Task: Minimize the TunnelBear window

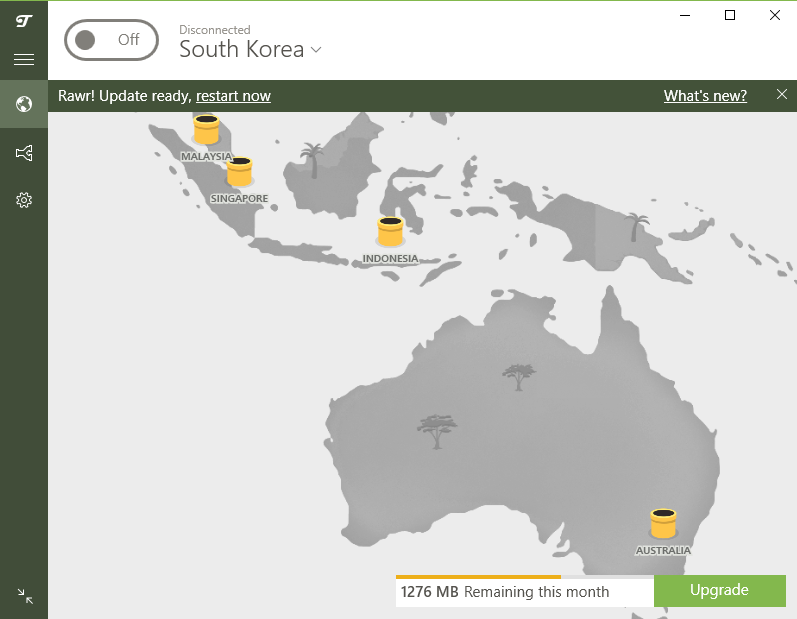Action: [x=685, y=15]
